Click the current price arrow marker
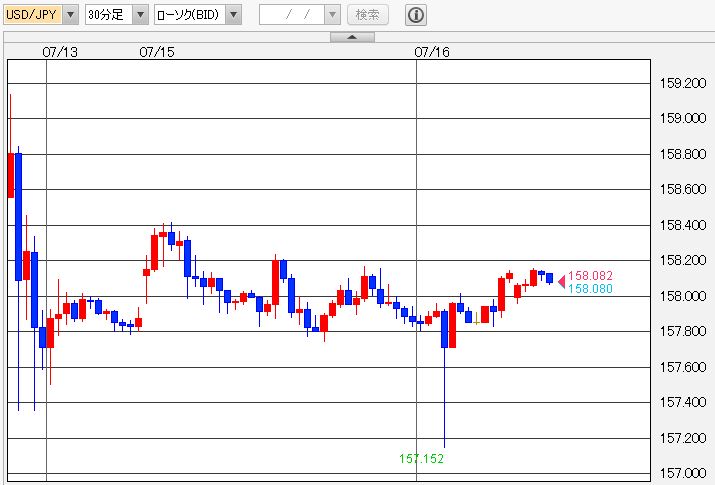 pos(562,282)
